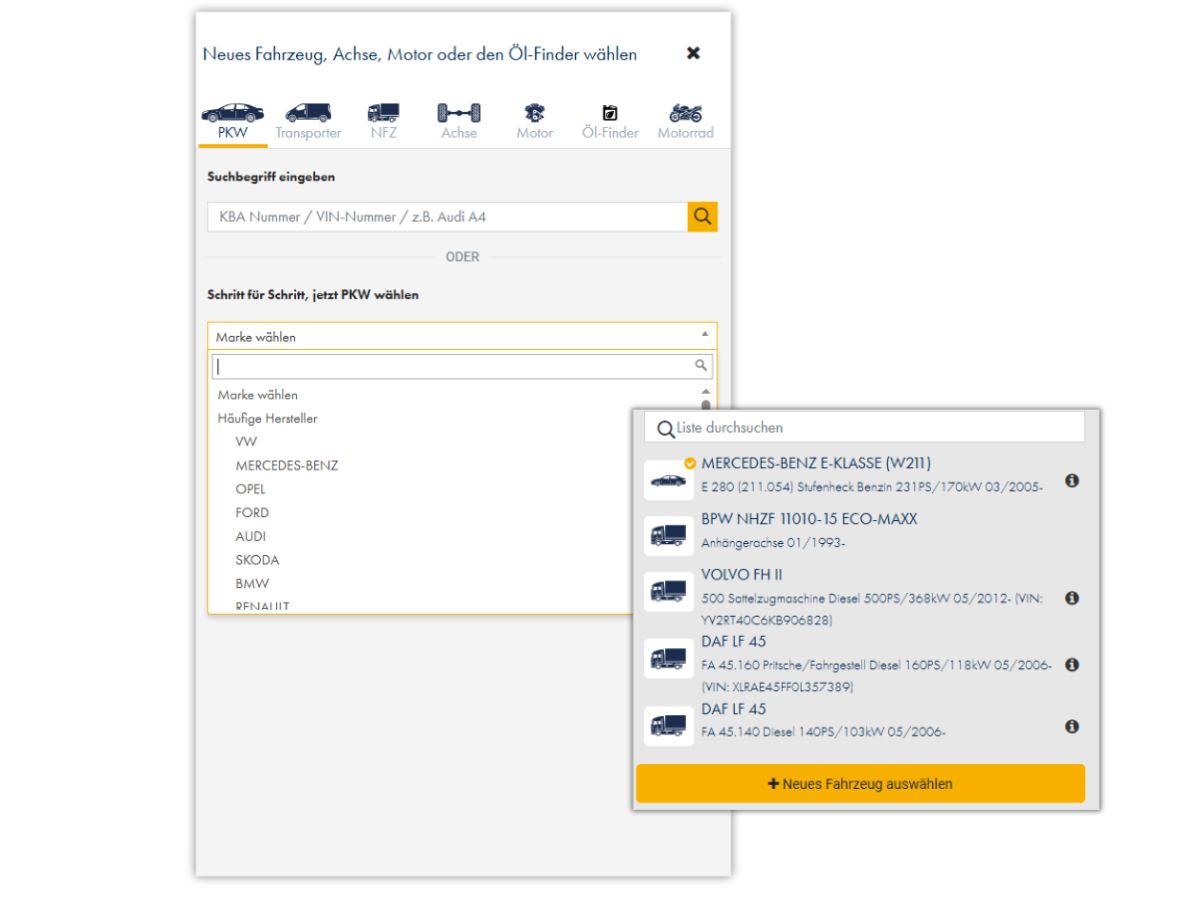Select the PKW car tab
This screenshot has width=1200, height=900.
tap(233, 122)
